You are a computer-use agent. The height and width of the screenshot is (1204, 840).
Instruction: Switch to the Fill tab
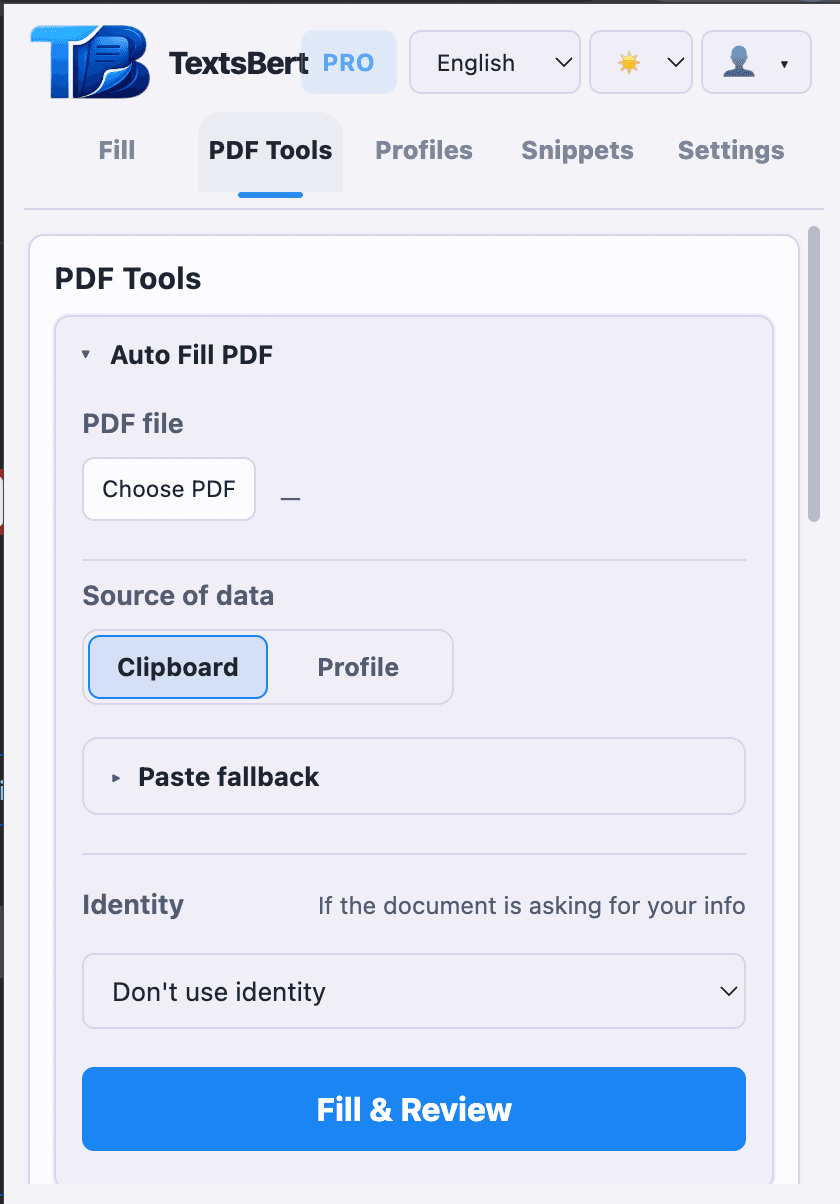click(x=116, y=150)
